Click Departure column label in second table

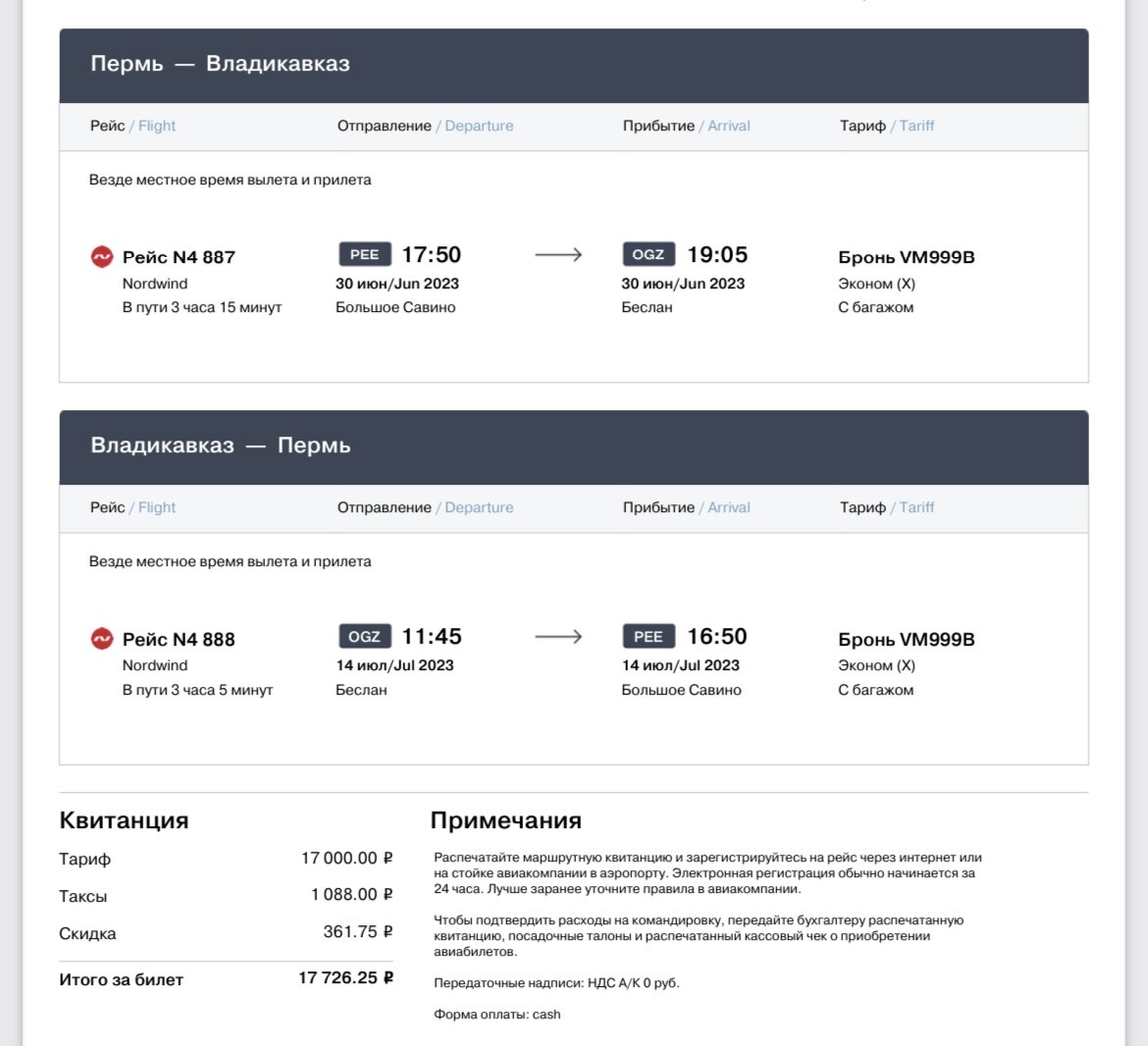tap(479, 507)
